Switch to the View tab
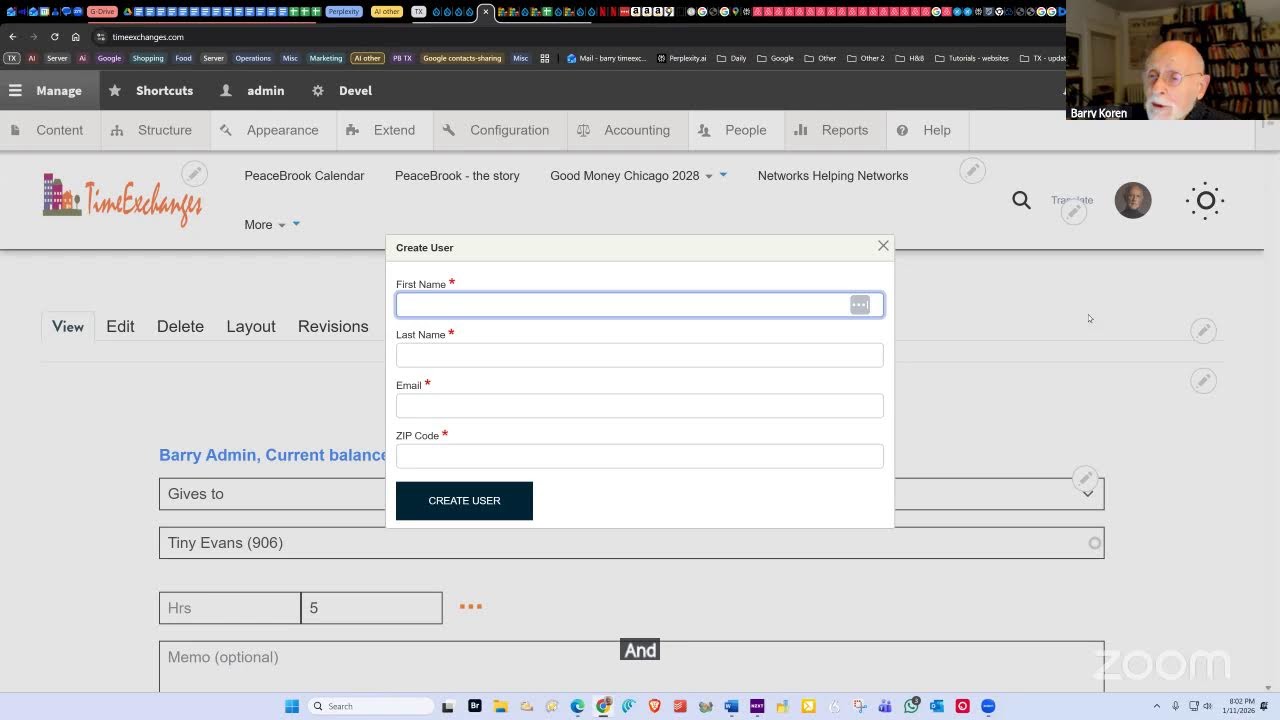Viewport: 1280px width, 720px height. 68,326
